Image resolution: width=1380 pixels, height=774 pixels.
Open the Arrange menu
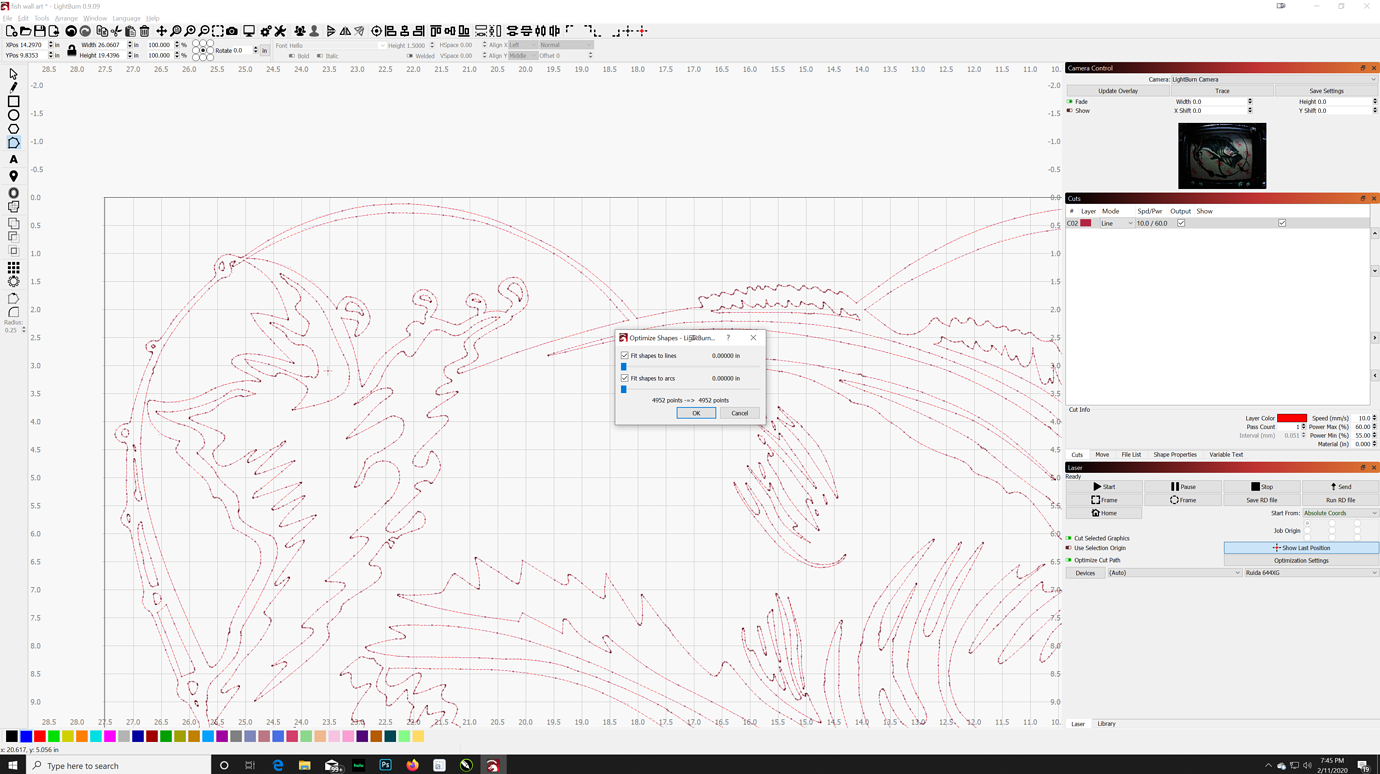pyautogui.click(x=66, y=18)
